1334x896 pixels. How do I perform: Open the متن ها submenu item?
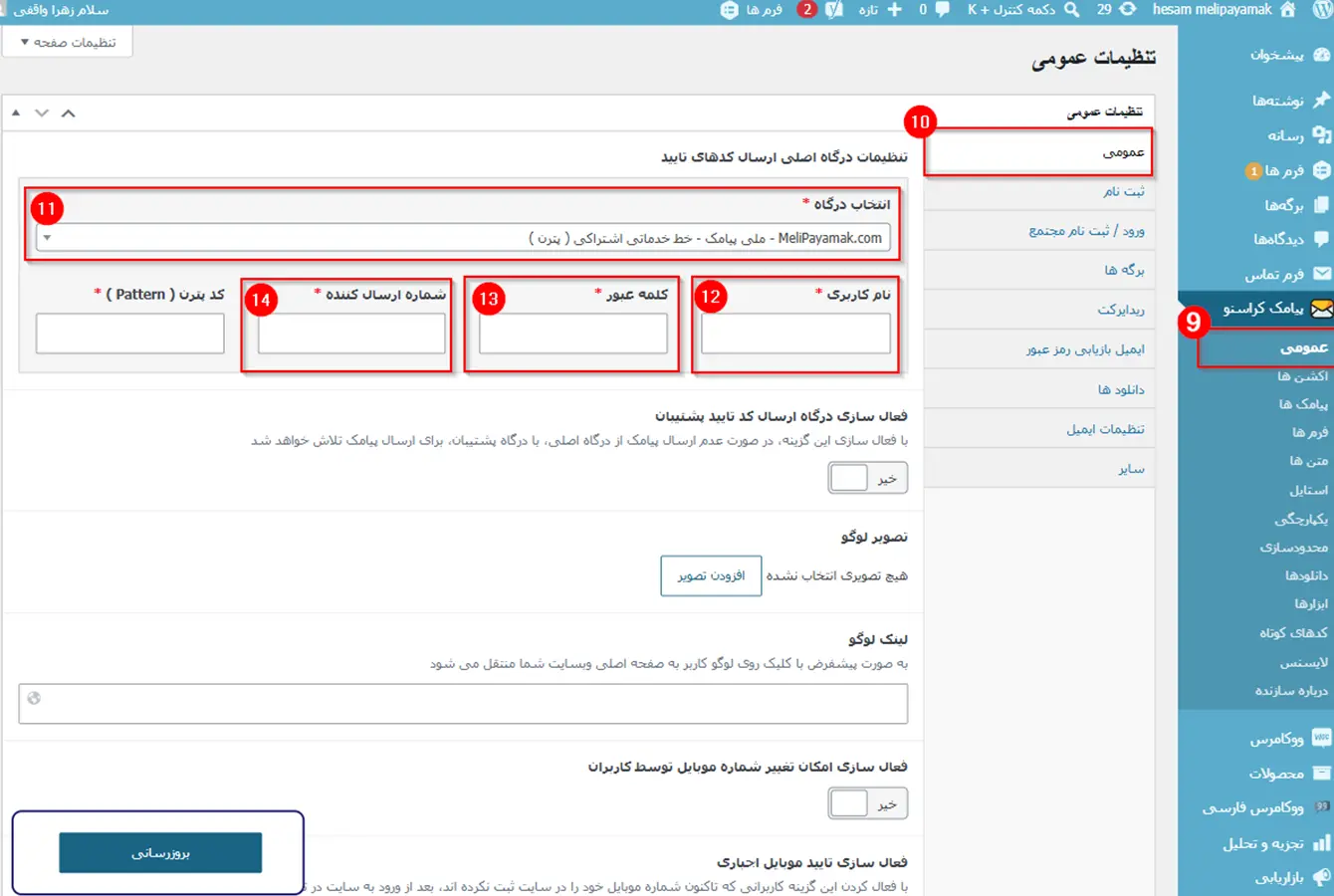(x=1309, y=461)
